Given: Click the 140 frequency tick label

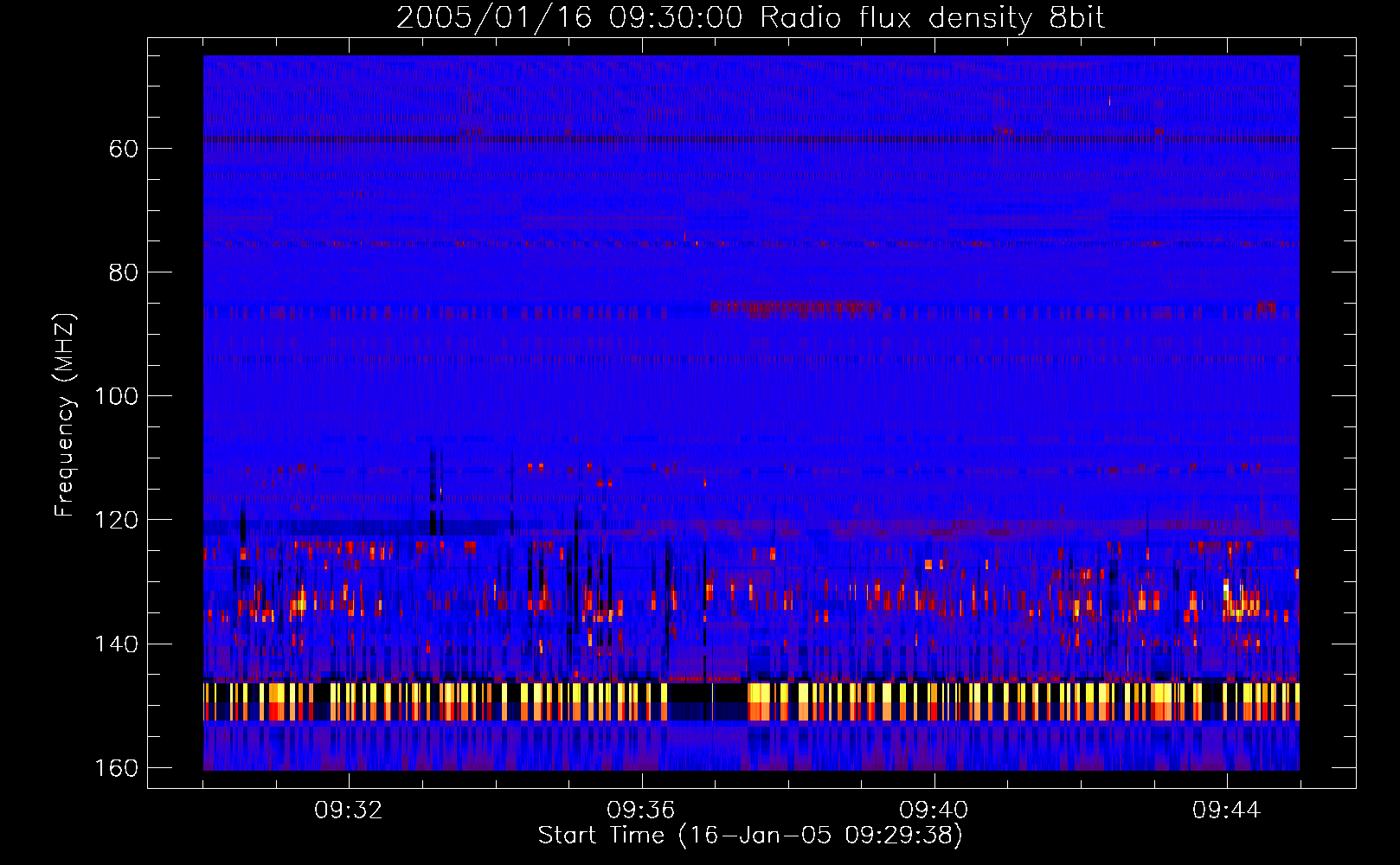Looking at the screenshot, I should point(116,644).
